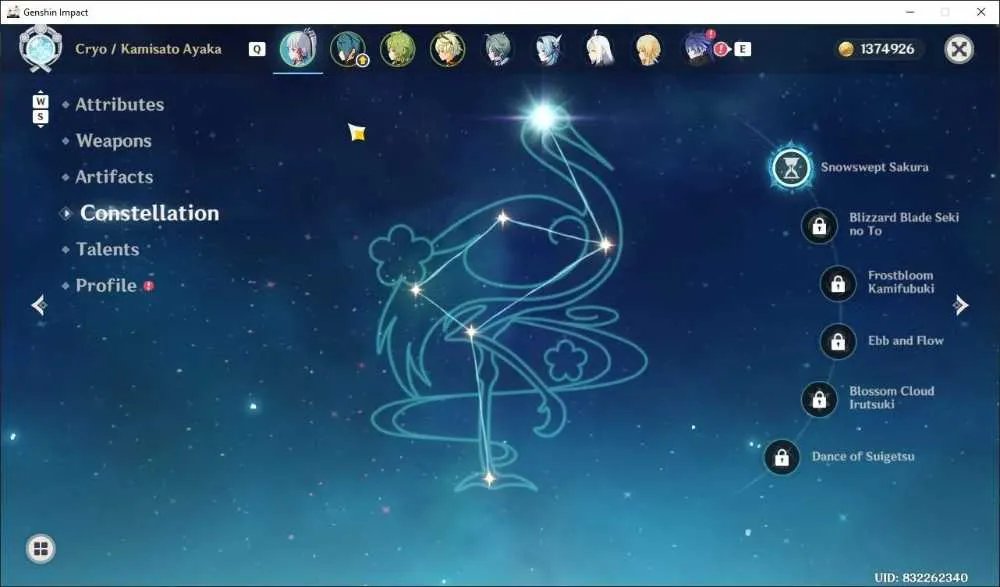The width and height of the screenshot is (1000, 587).
Task: Tap the Ebb and Flow lock icon
Action: [837, 341]
